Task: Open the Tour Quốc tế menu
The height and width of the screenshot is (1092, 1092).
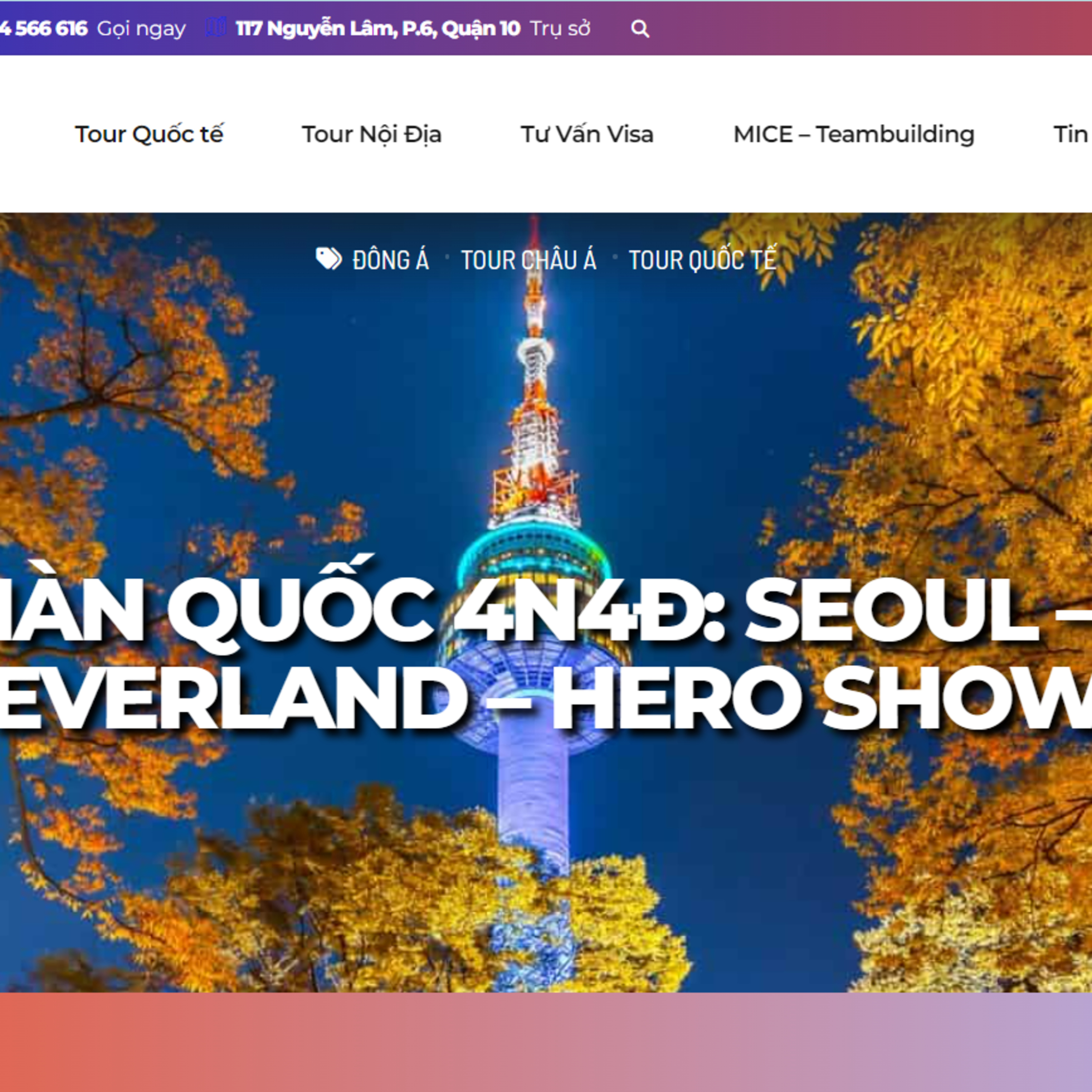Action: point(149,135)
